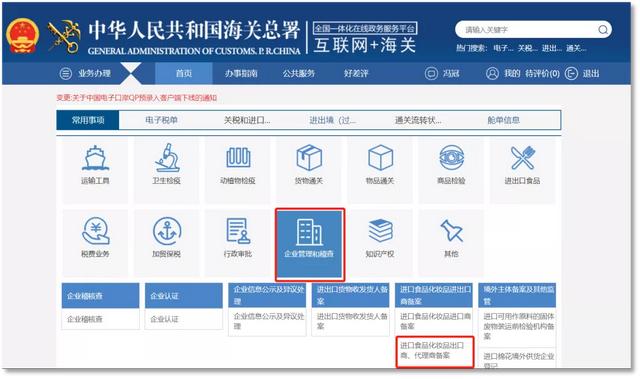Click the 冯斌 user name
The image size is (640, 379).
tap(451, 73)
